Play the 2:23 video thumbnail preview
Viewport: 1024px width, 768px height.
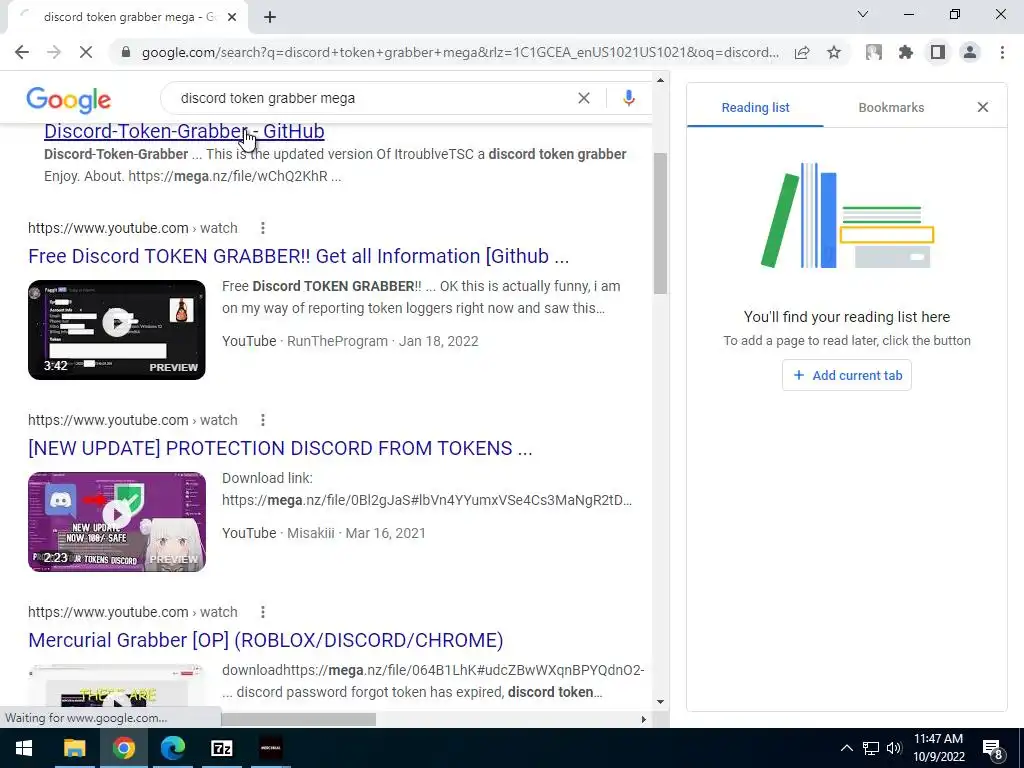pos(117,522)
